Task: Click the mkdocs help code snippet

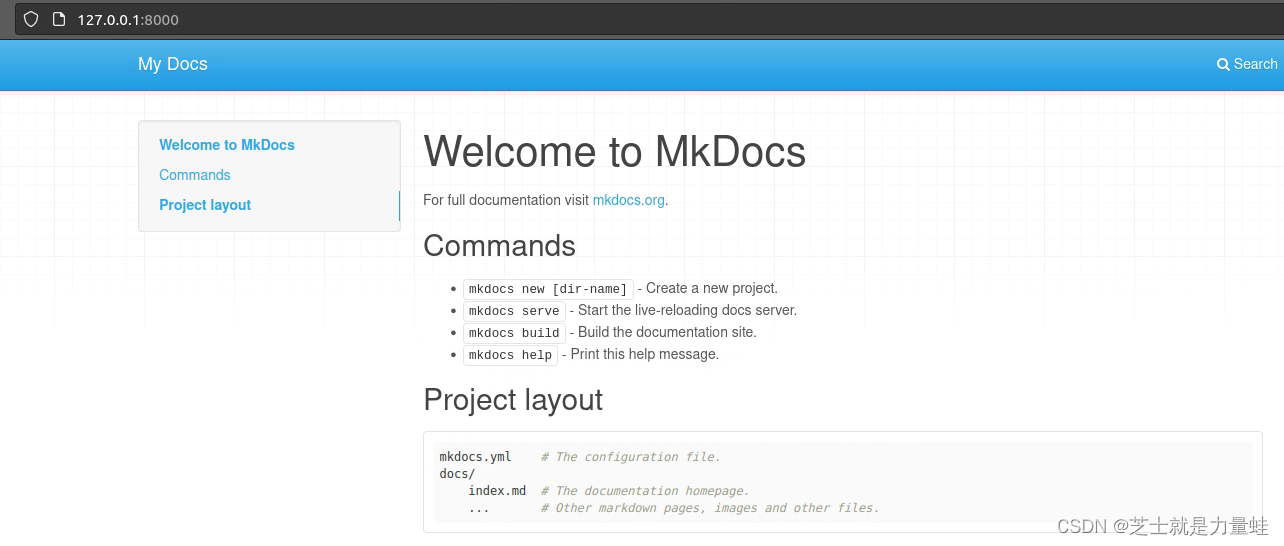Action: pos(510,355)
